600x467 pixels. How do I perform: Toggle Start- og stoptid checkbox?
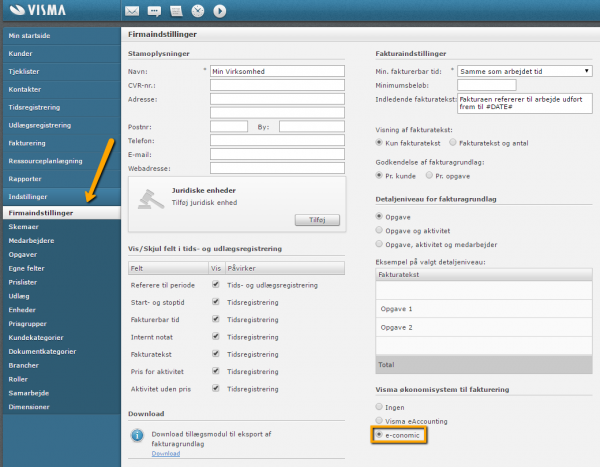[216, 302]
